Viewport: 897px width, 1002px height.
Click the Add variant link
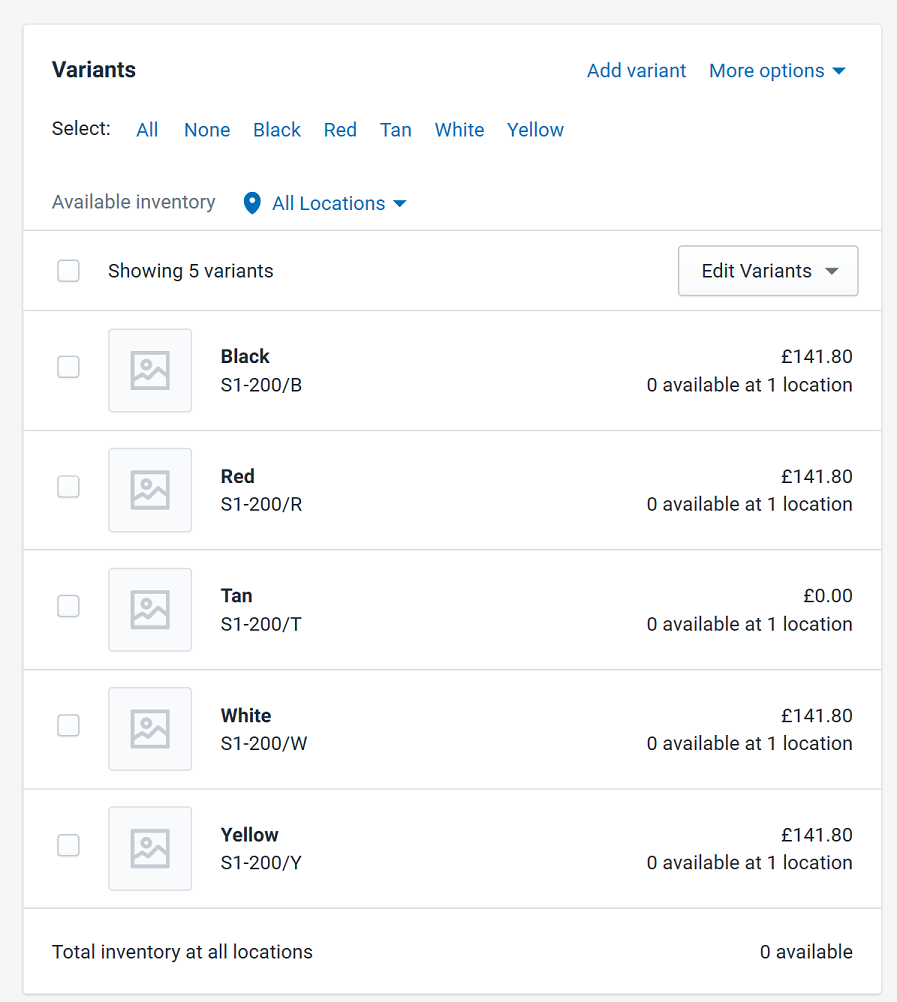[x=636, y=70]
